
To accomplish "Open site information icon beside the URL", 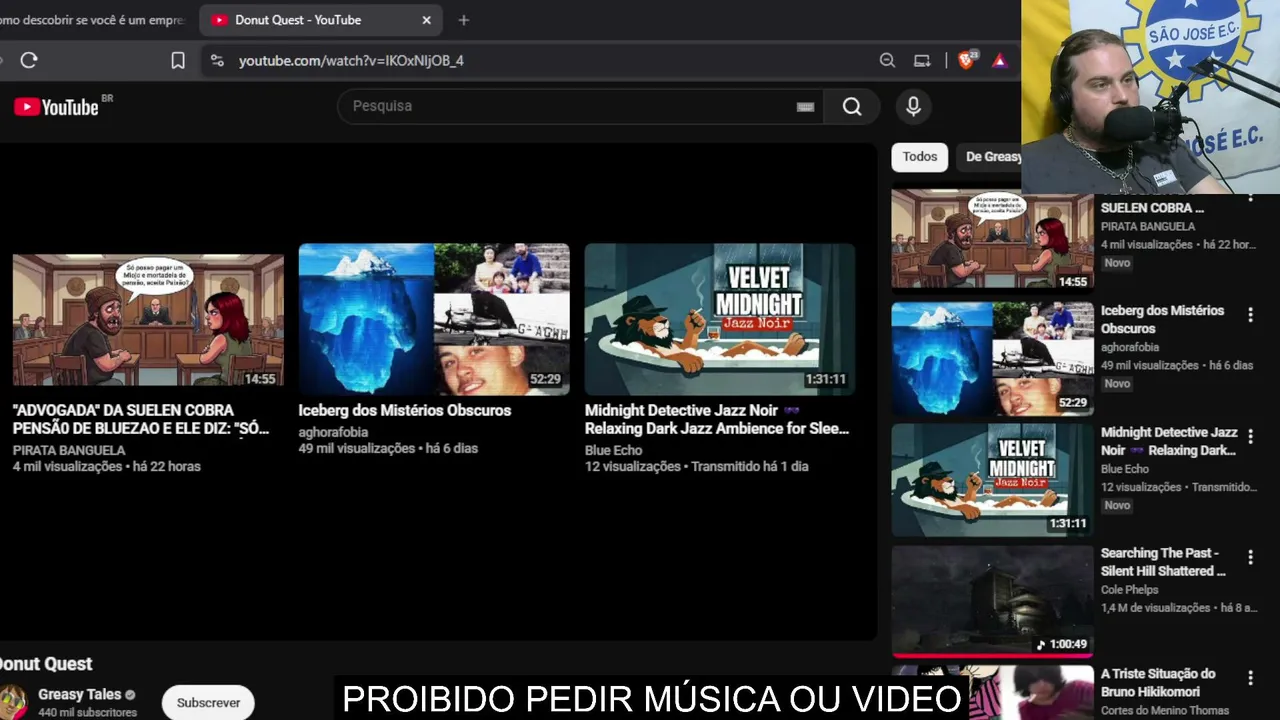I will point(217,60).
